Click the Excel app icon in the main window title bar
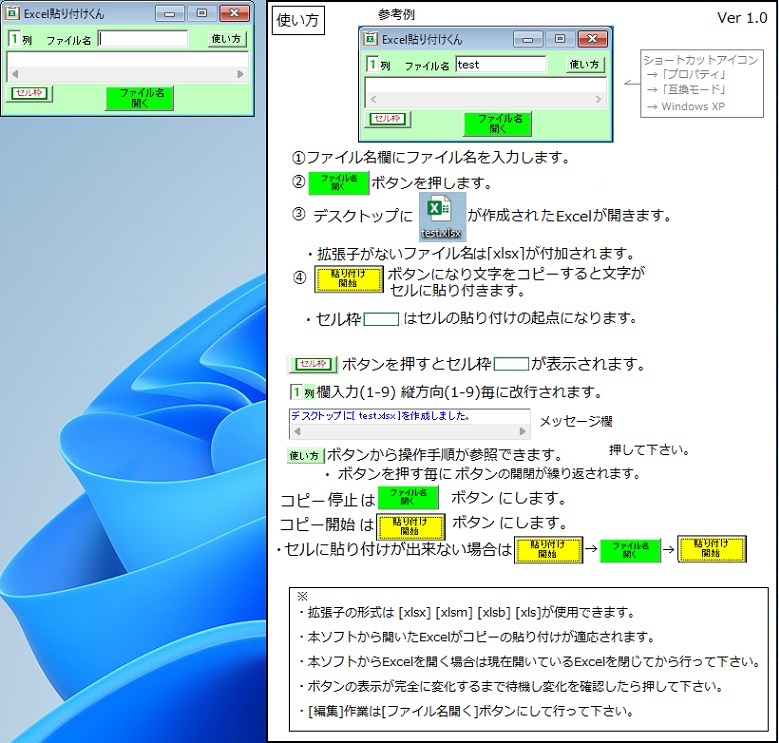The height and width of the screenshot is (743, 779). pos(12,14)
